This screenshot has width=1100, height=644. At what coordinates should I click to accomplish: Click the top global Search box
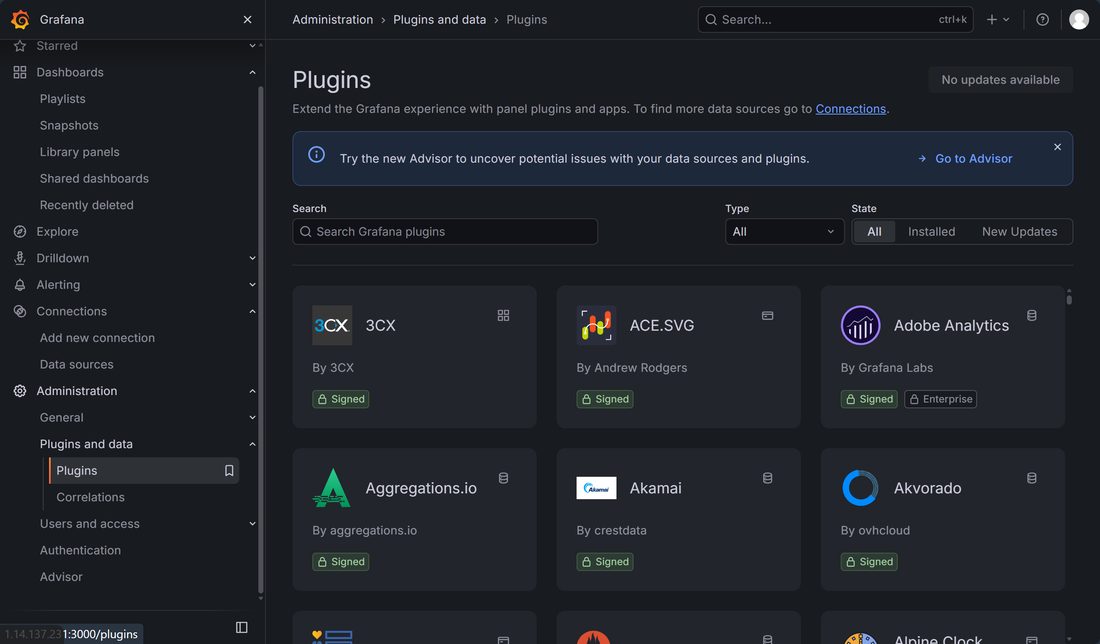835,20
